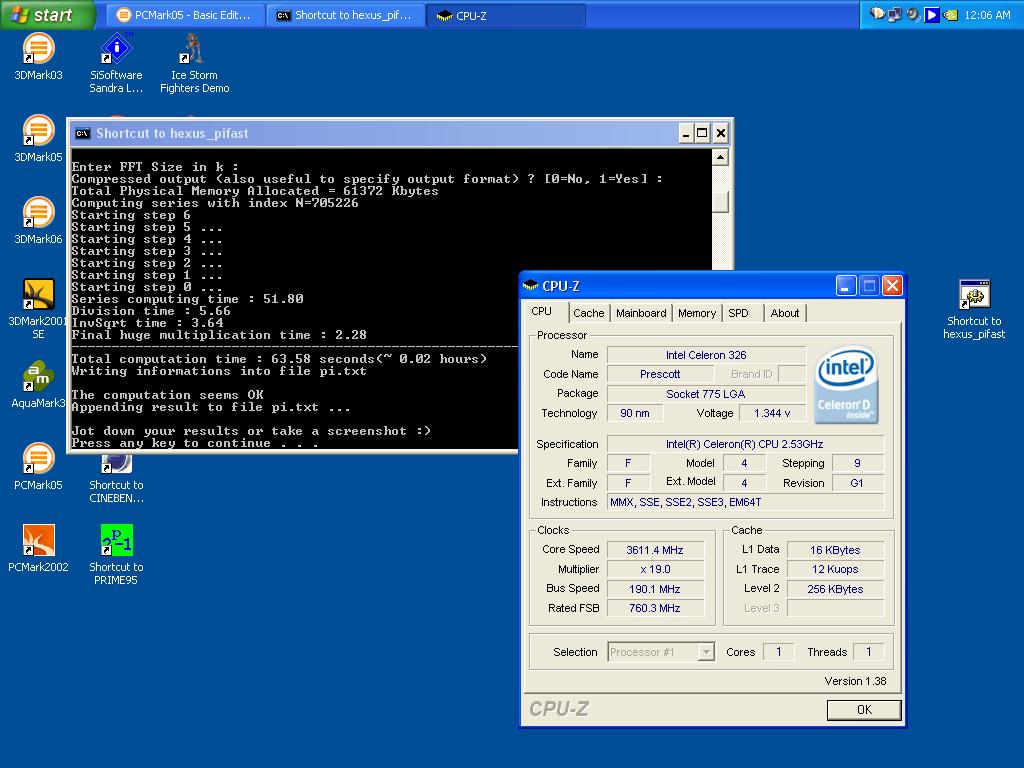Click the Specification field text
This screenshot has height=768, width=1024.
pos(745,444)
